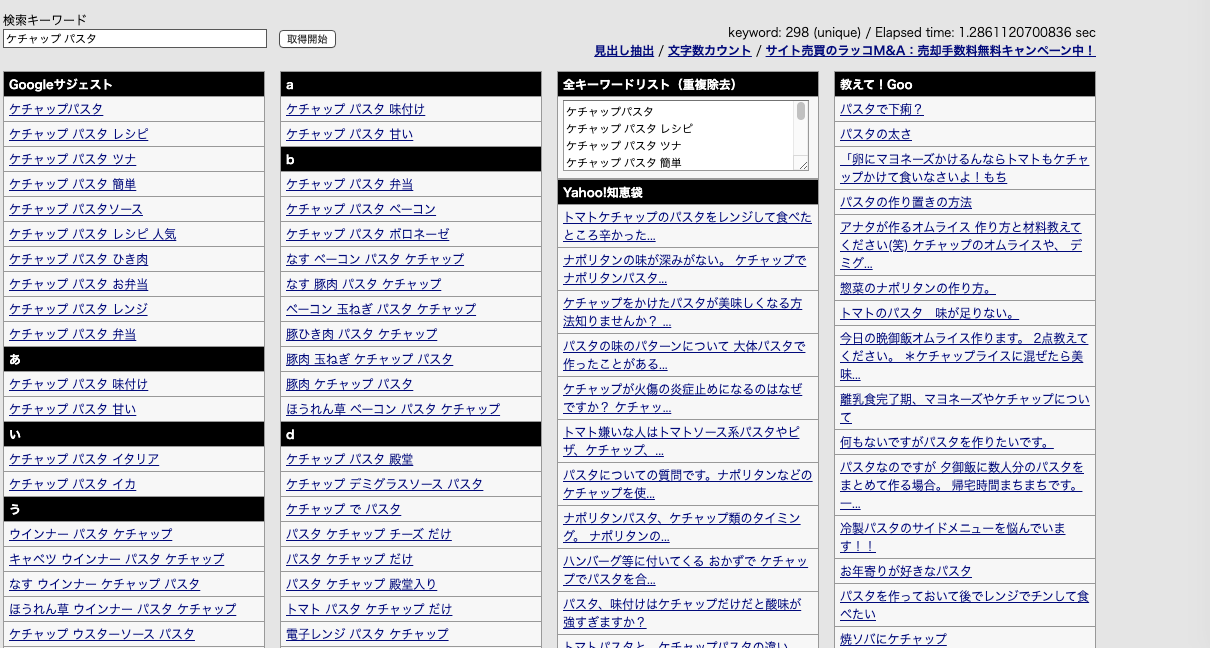Click inside the 検索キーワード search field
Screen dimensions: 1210x648
[x=135, y=38]
